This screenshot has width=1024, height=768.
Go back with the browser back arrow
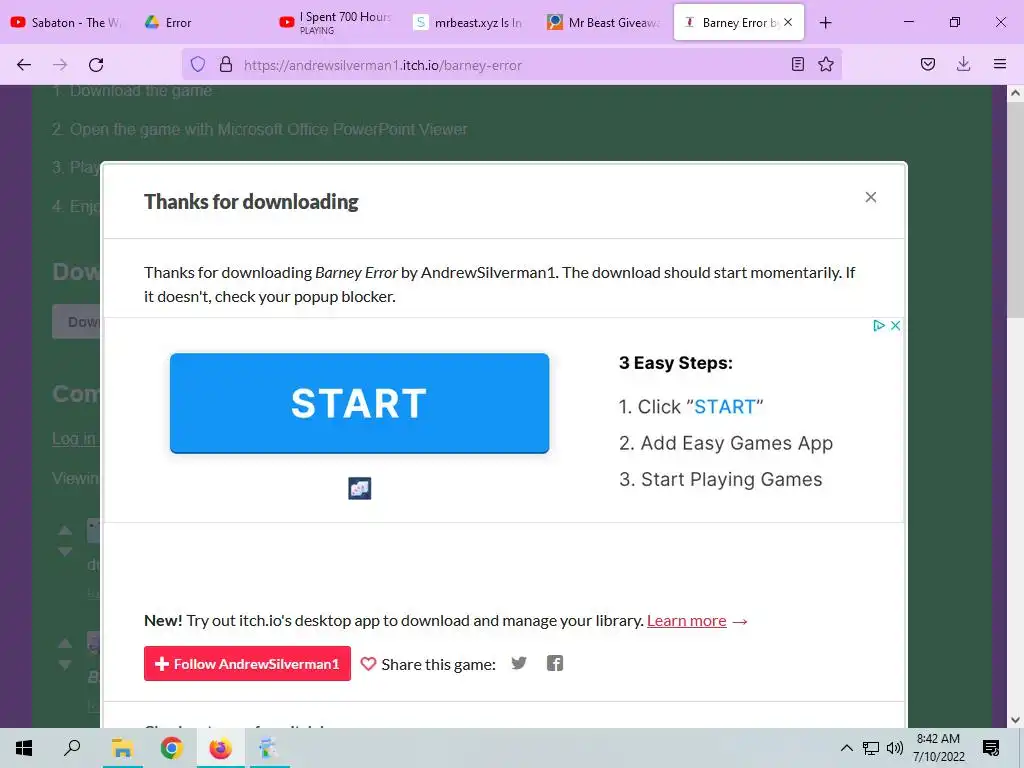coord(24,65)
